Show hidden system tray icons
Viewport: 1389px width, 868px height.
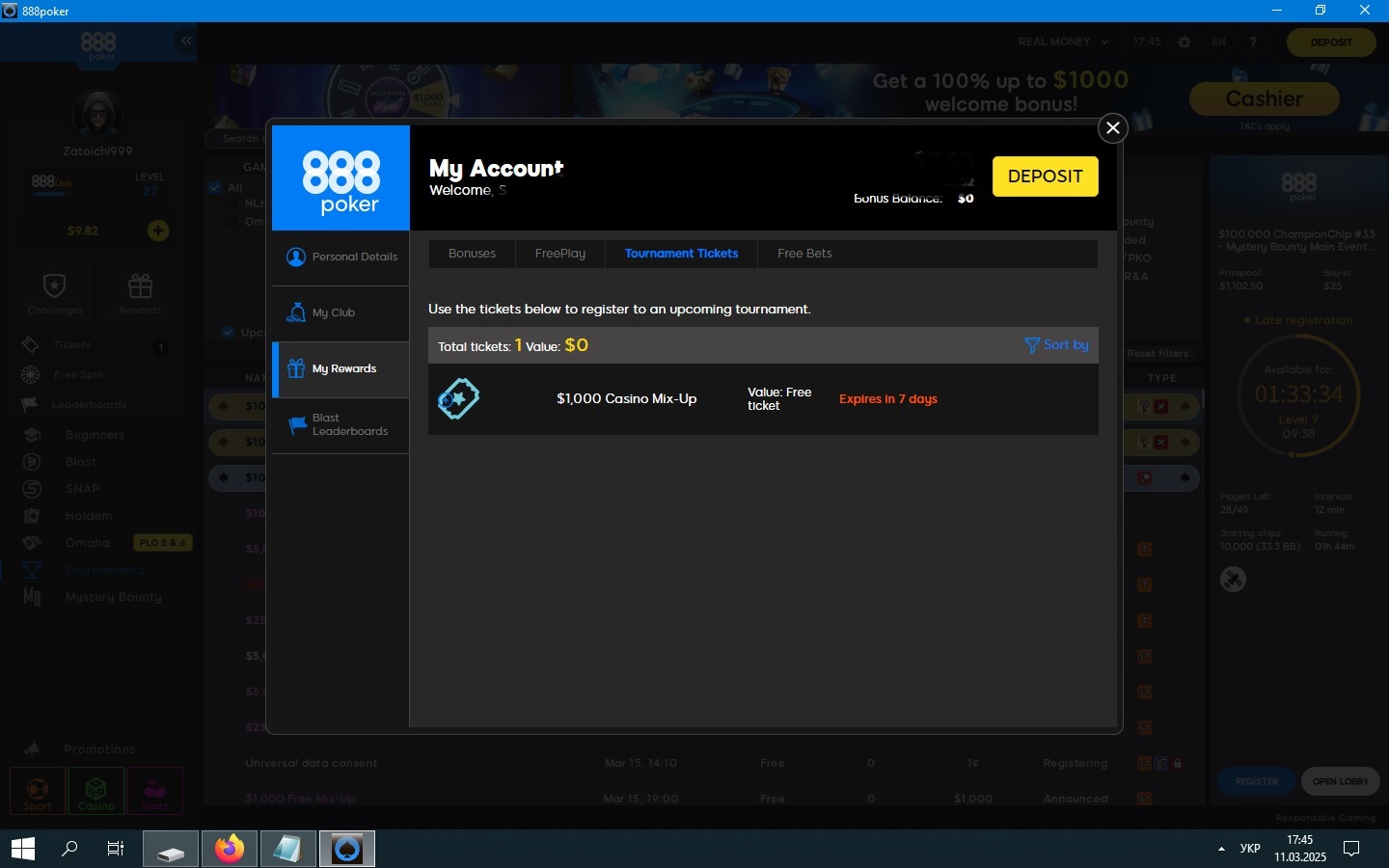tap(1221, 849)
